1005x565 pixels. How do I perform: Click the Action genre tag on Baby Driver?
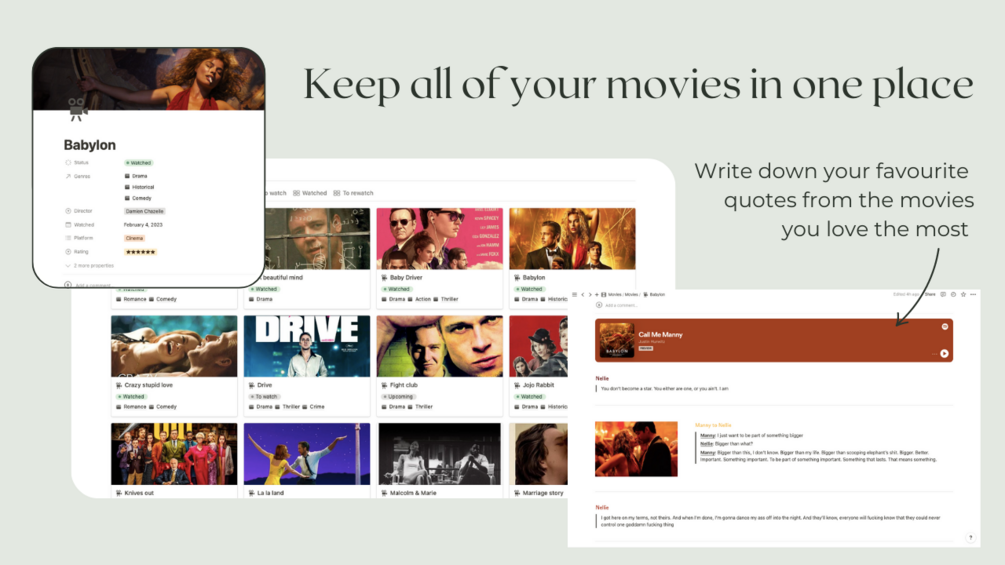click(419, 299)
